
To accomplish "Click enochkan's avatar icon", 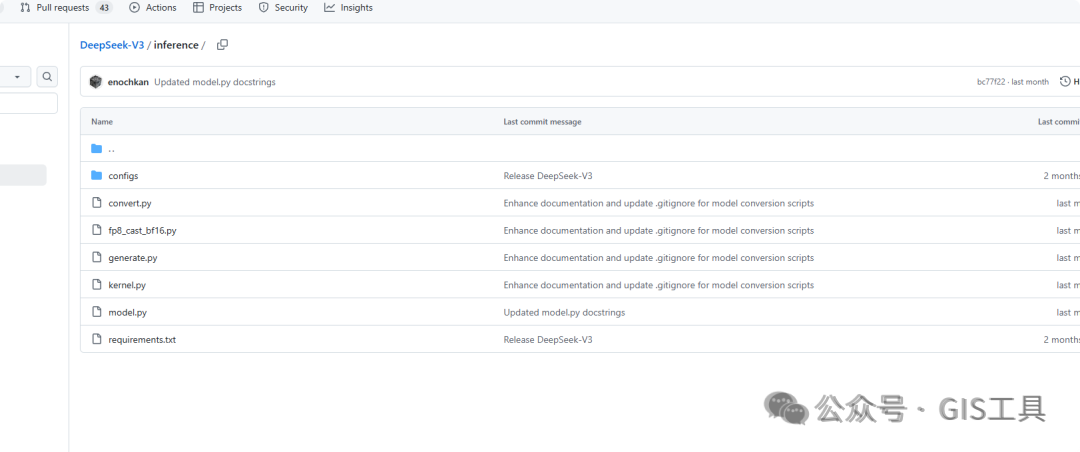I will (x=96, y=82).
